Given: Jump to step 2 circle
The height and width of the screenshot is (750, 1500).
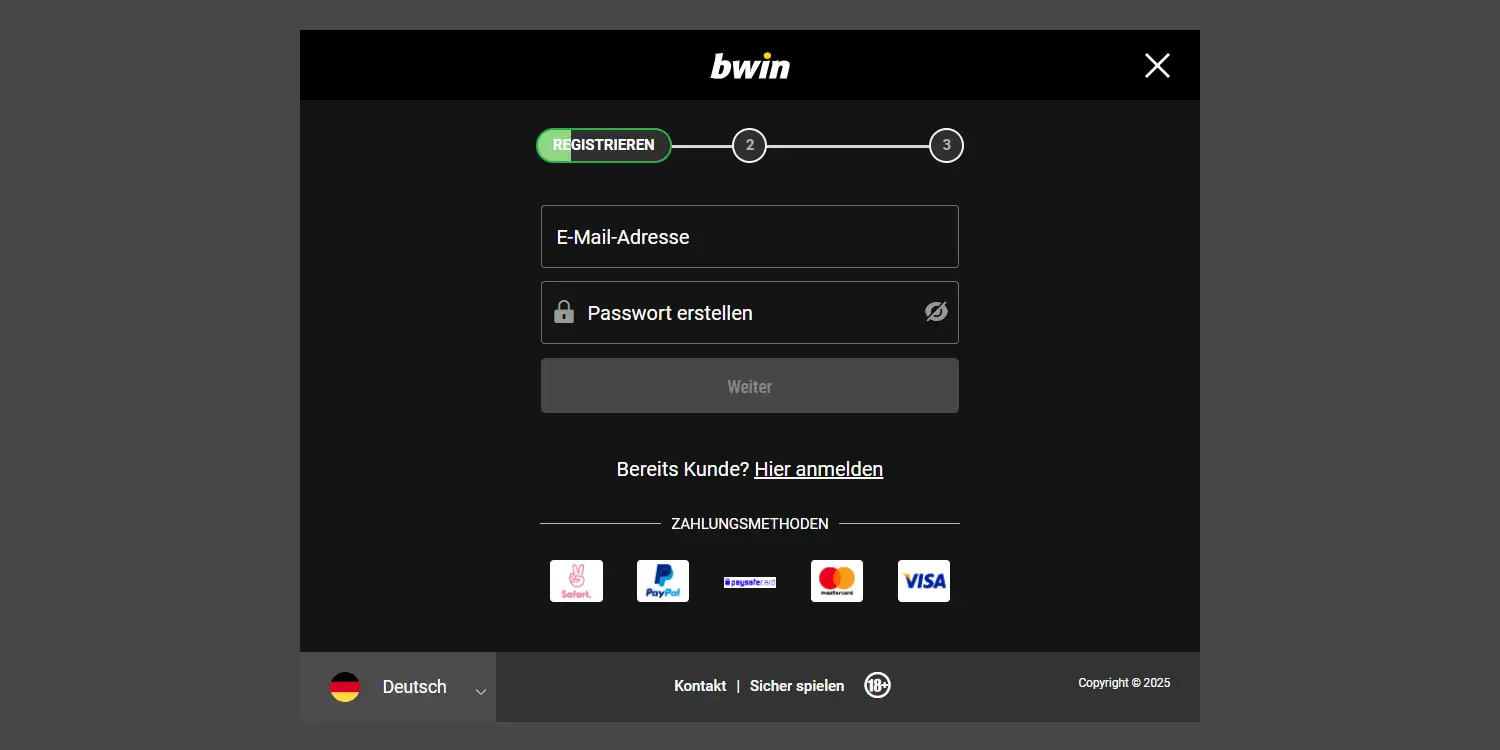Looking at the screenshot, I should pyautogui.click(x=749, y=146).
